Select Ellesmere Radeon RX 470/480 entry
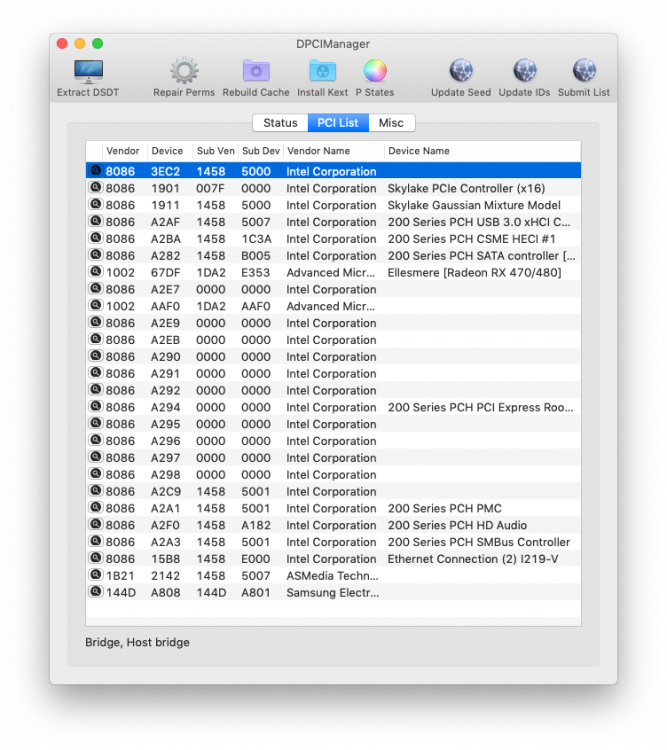The height and width of the screenshot is (750, 667). coord(475,273)
